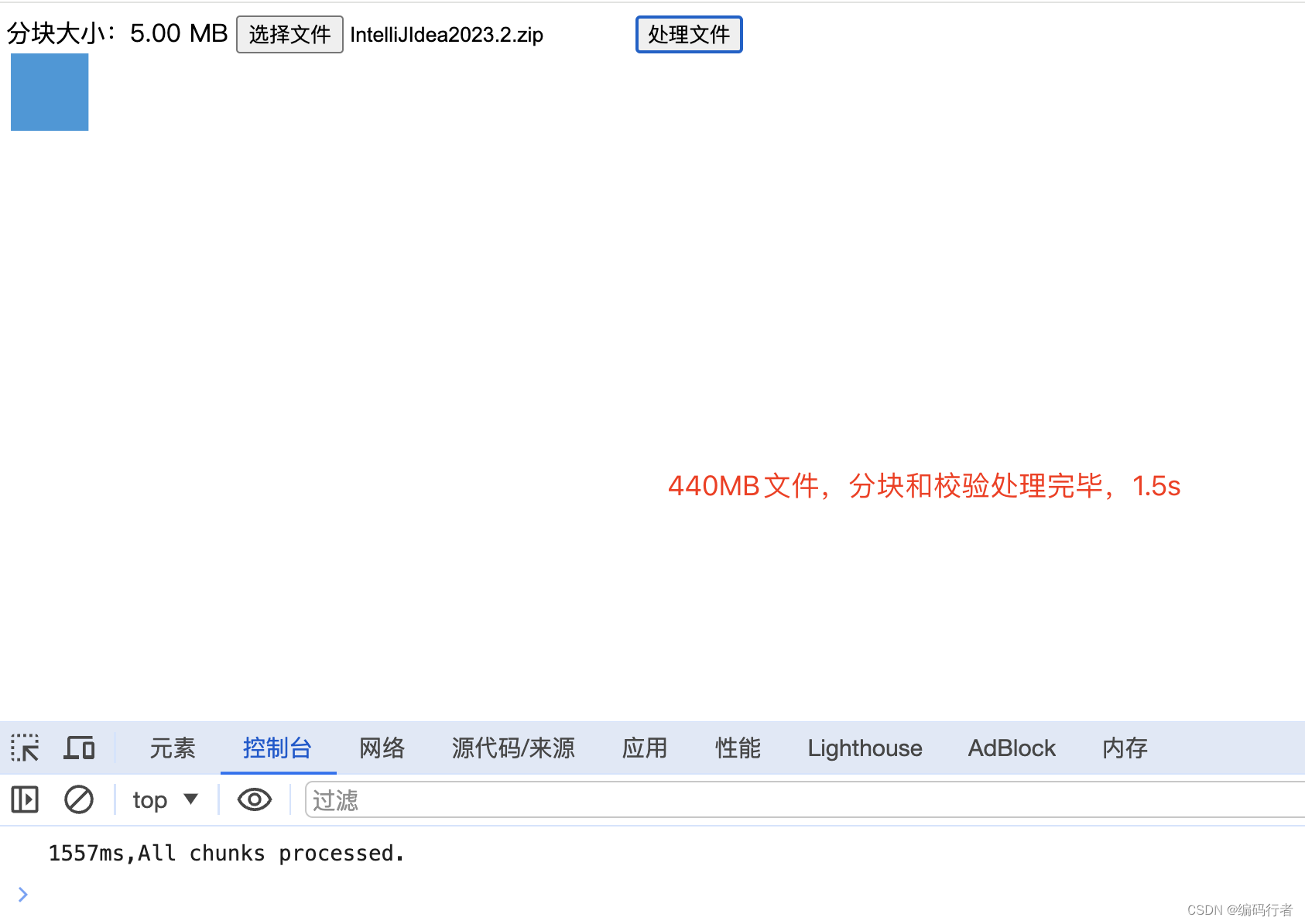Open the 源代码/来源 panel

(x=513, y=748)
